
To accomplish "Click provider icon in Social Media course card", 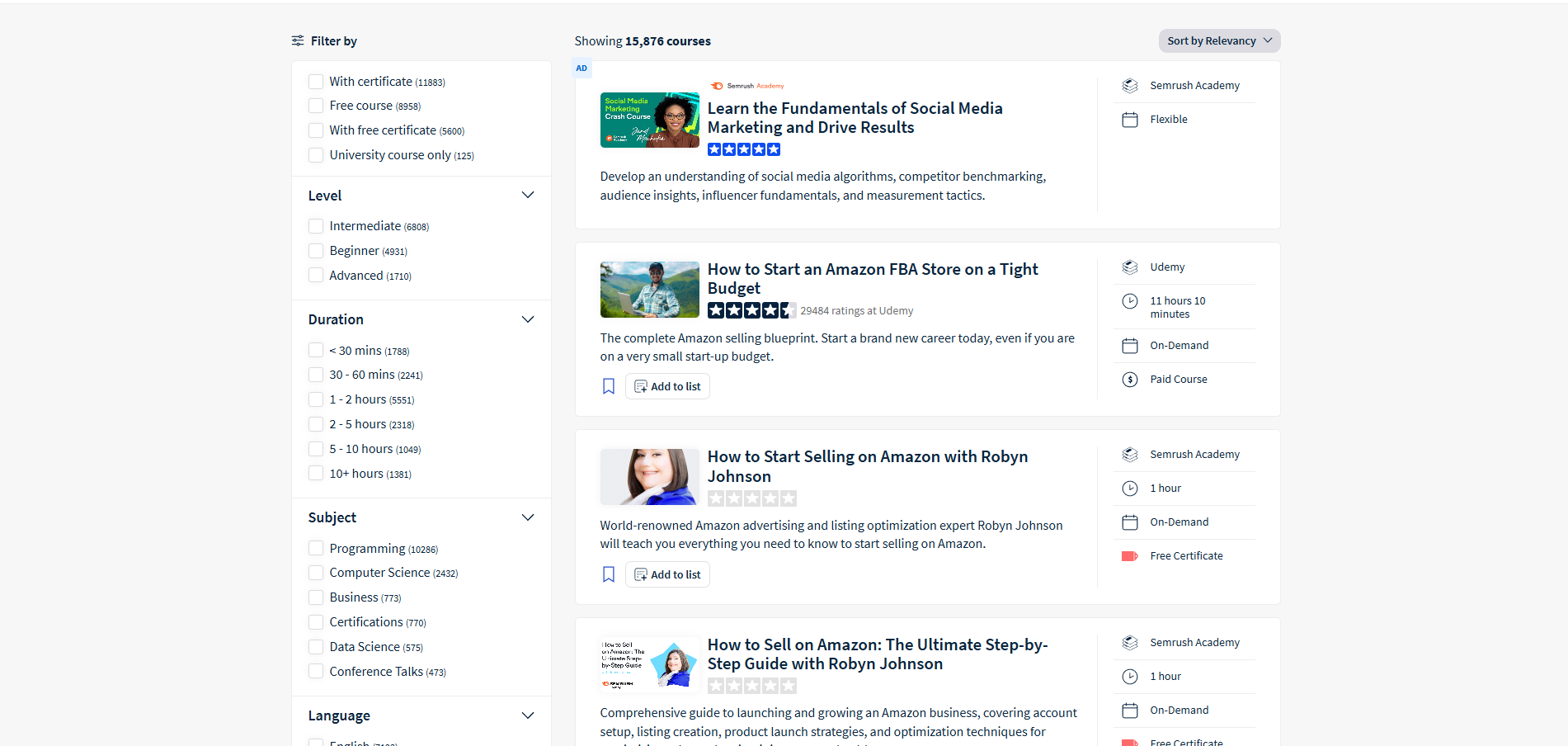I will [1130, 86].
